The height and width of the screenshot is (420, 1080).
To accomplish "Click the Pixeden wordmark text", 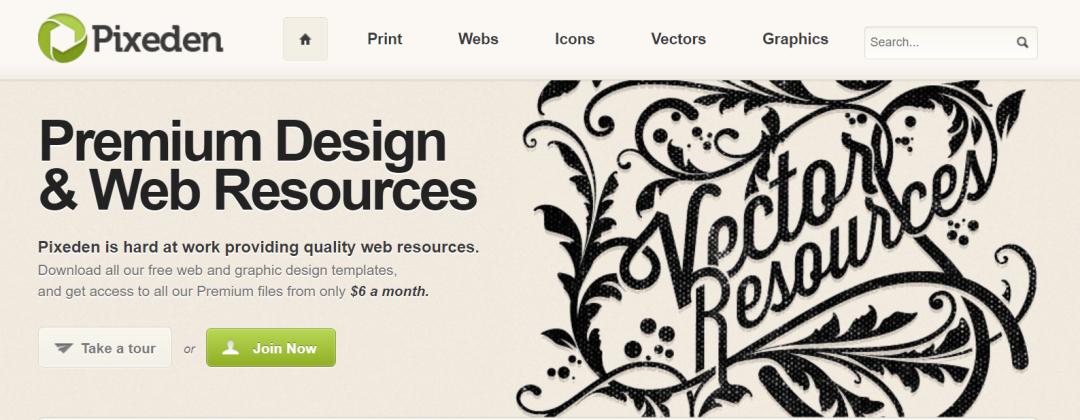I will pos(158,39).
